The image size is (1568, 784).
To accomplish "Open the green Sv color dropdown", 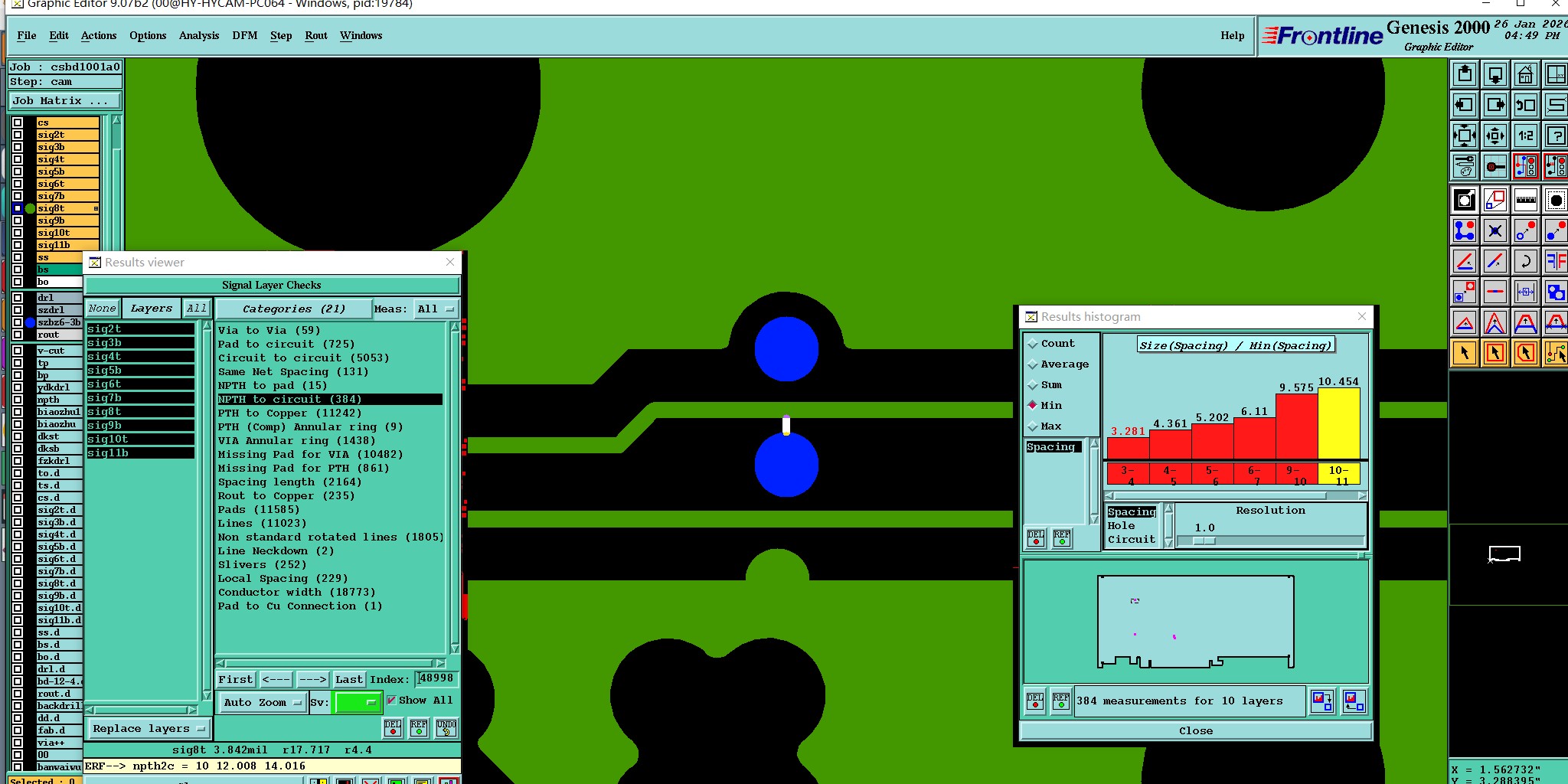I will [x=357, y=702].
